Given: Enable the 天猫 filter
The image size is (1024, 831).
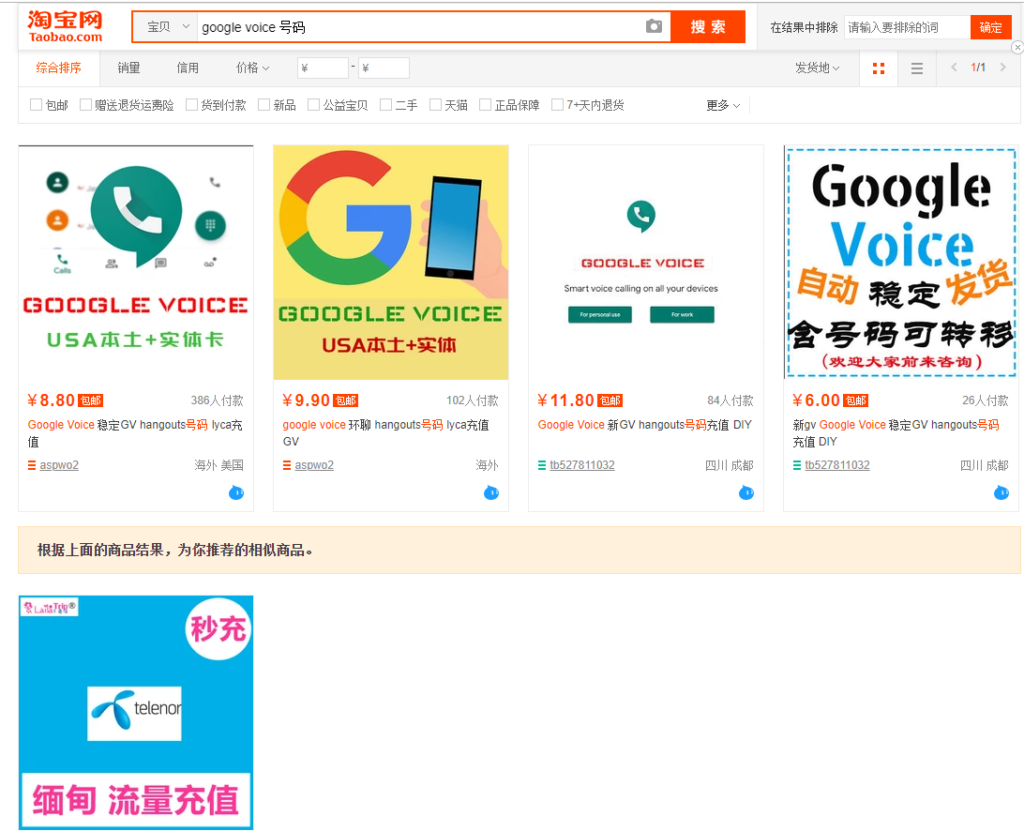Looking at the screenshot, I should [x=436, y=105].
